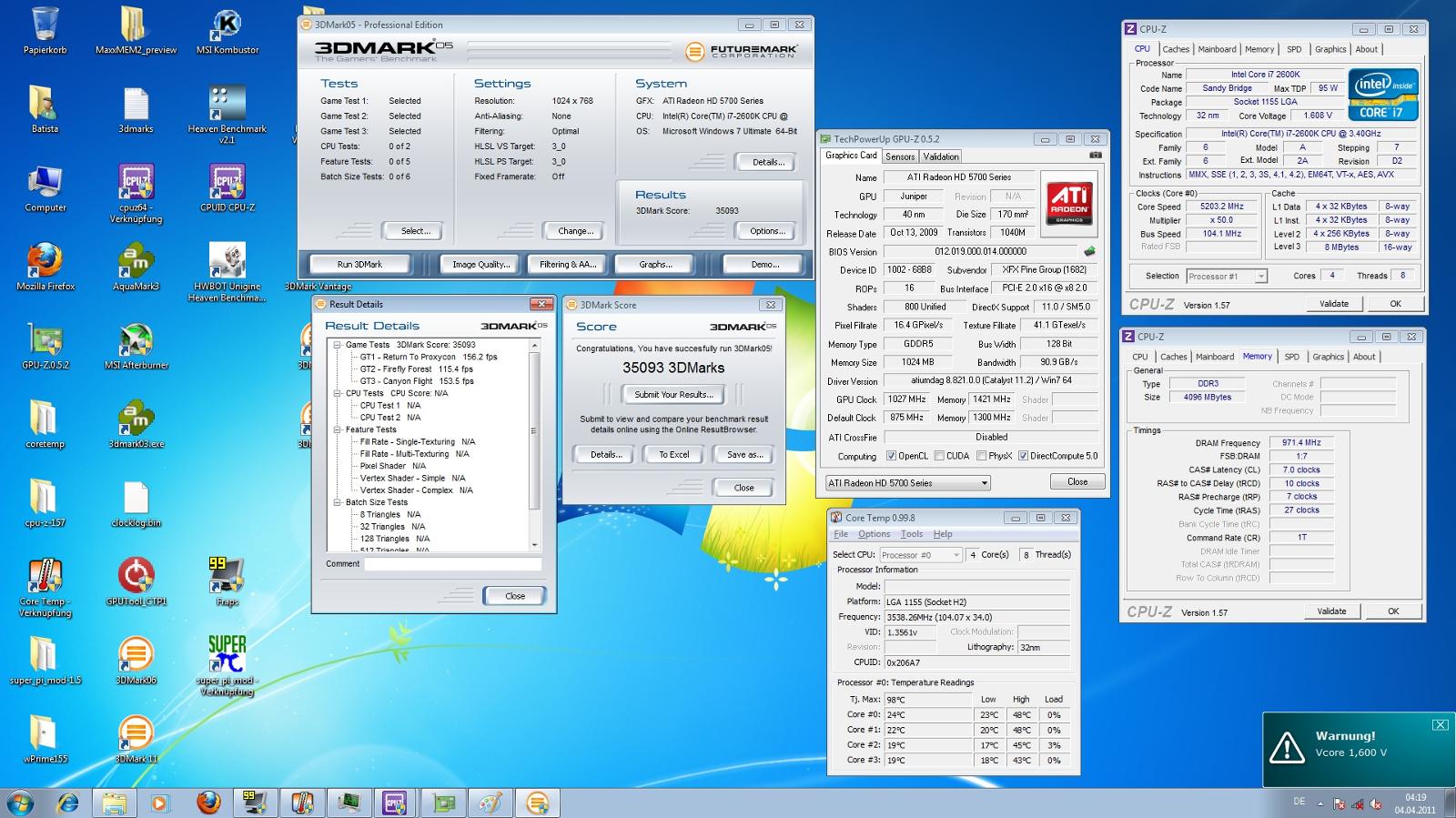Switch to Paint in the taskbar
The image size is (1456, 818).
(x=490, y=803)
